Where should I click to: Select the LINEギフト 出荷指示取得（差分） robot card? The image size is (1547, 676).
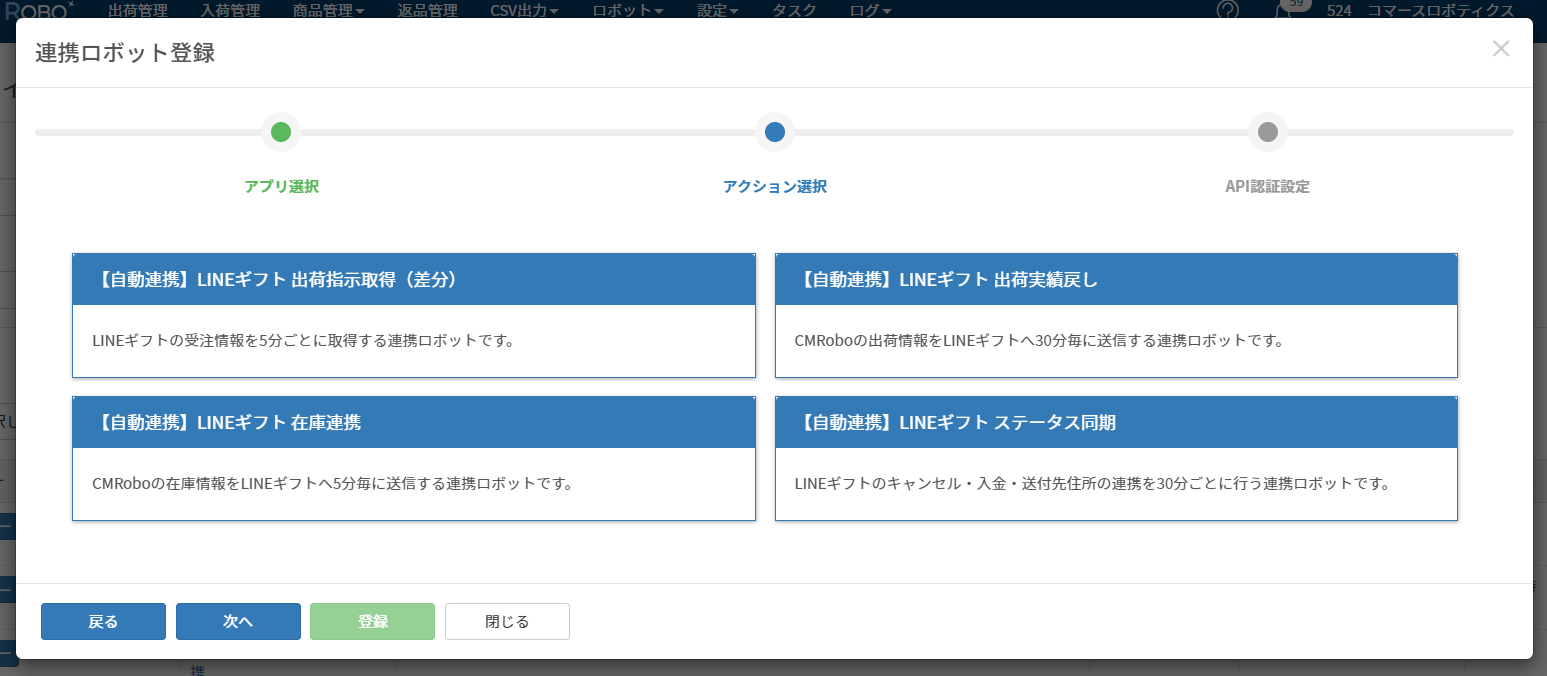(x=414, y=315)
